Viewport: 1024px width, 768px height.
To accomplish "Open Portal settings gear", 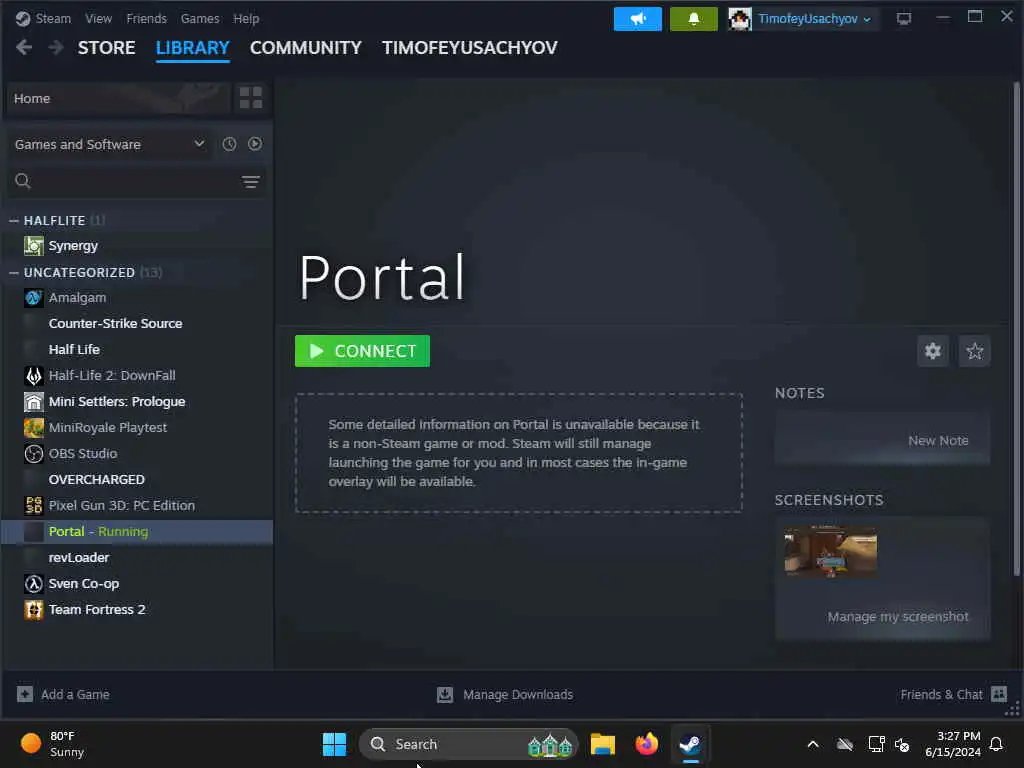I will click(933, 351).
